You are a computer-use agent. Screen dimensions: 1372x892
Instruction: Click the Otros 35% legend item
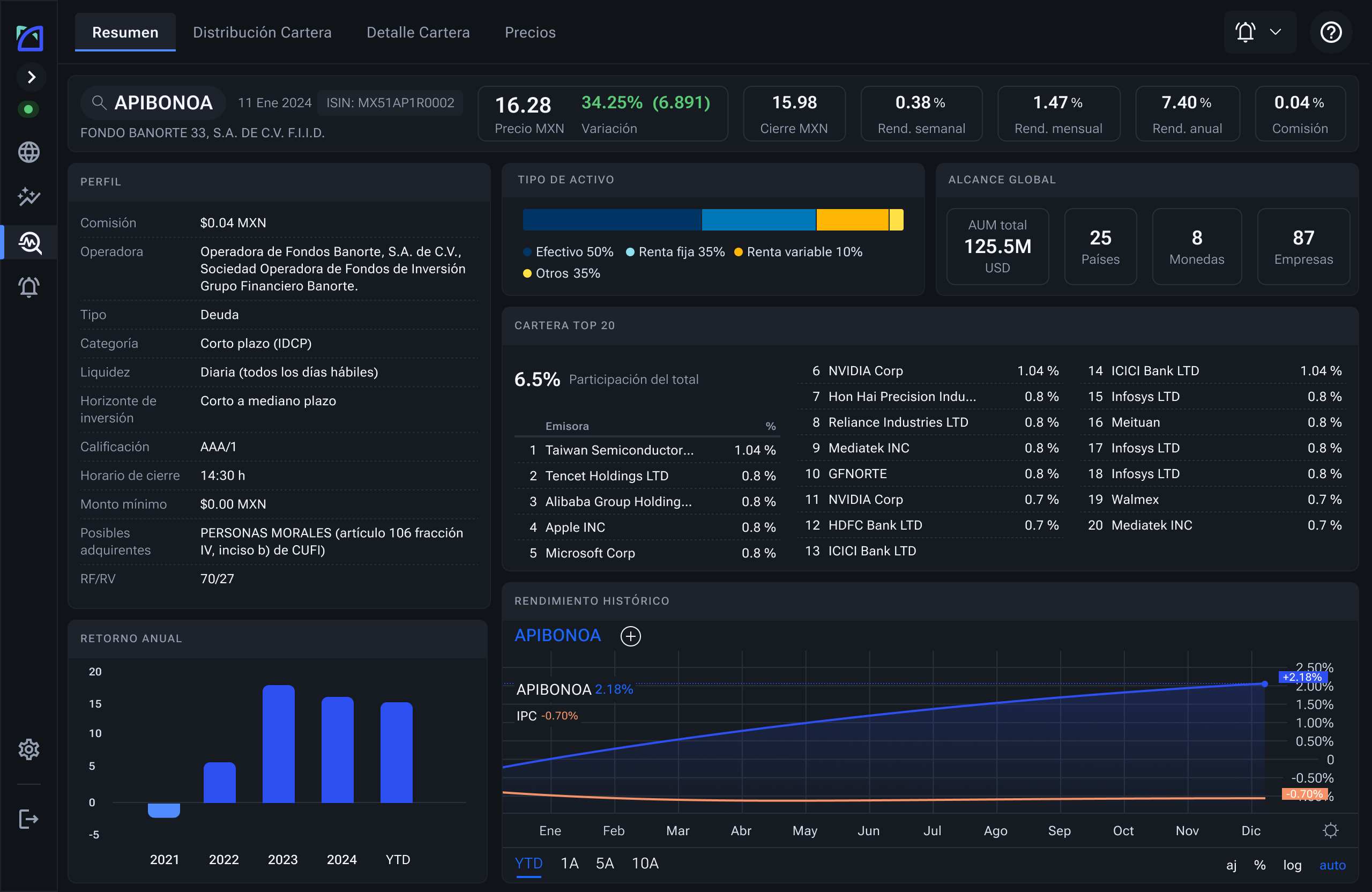pos(562,273)
